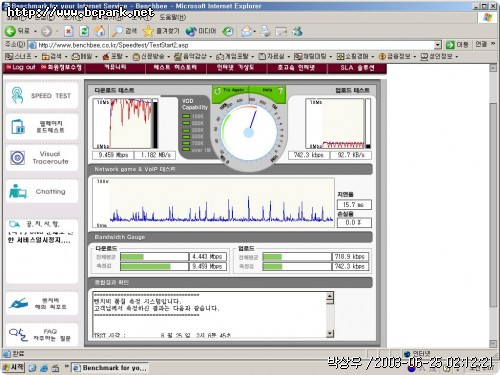
Task: Click the Edit page toolbar icon
Action: (281, 32)
